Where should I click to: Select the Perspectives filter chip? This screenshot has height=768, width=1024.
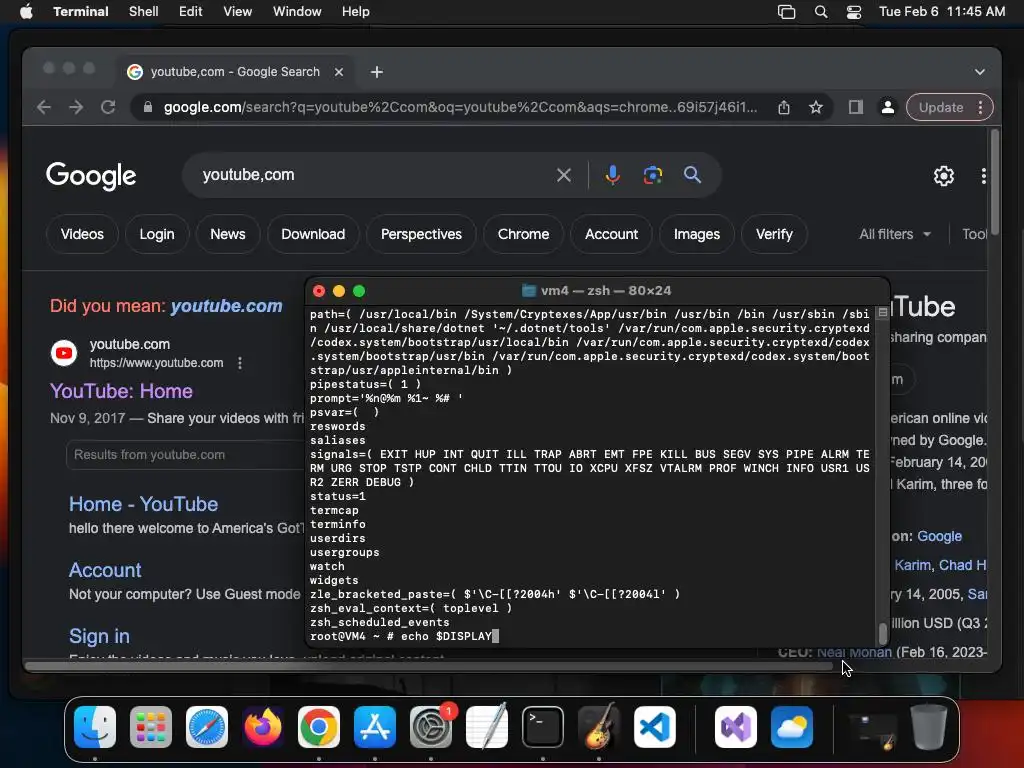coord(421,234)
